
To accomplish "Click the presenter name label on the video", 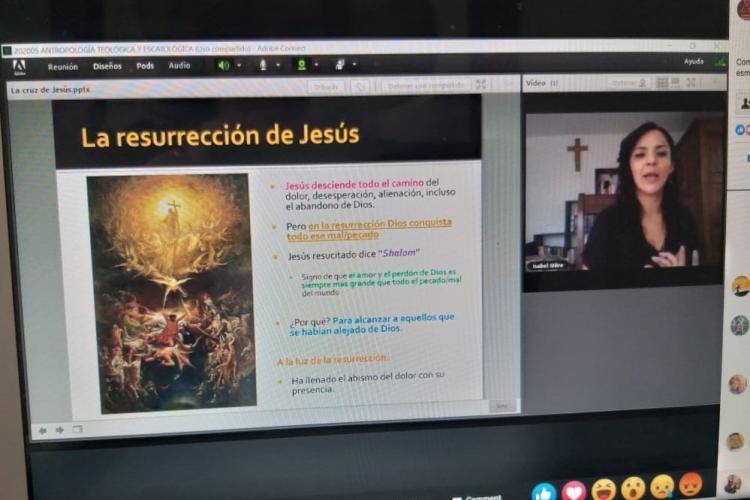I will [x=548, y=265].
